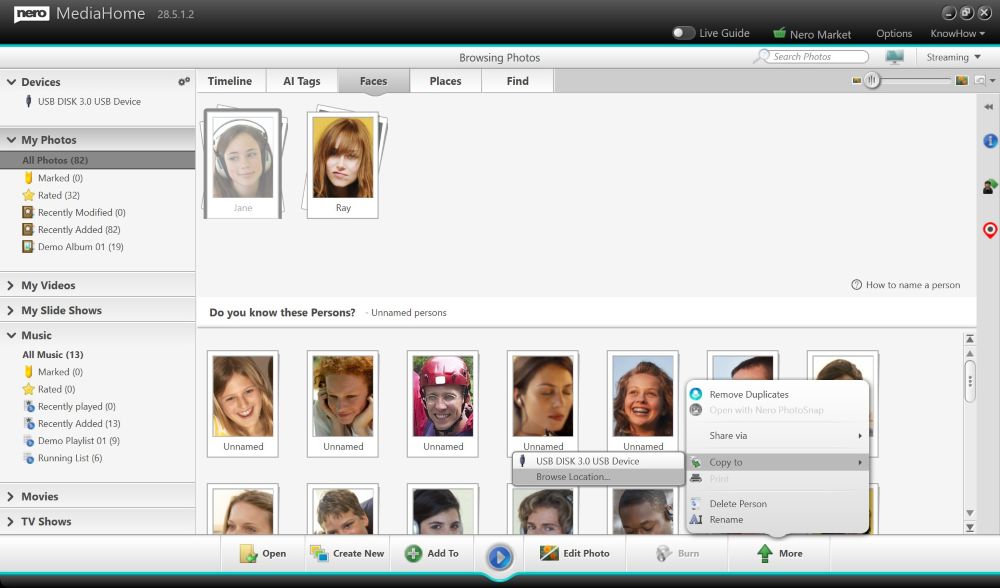Open the KnowHow dropdown
The height and width of the screenshot is (588, 1000).
[x=957, y=33]
